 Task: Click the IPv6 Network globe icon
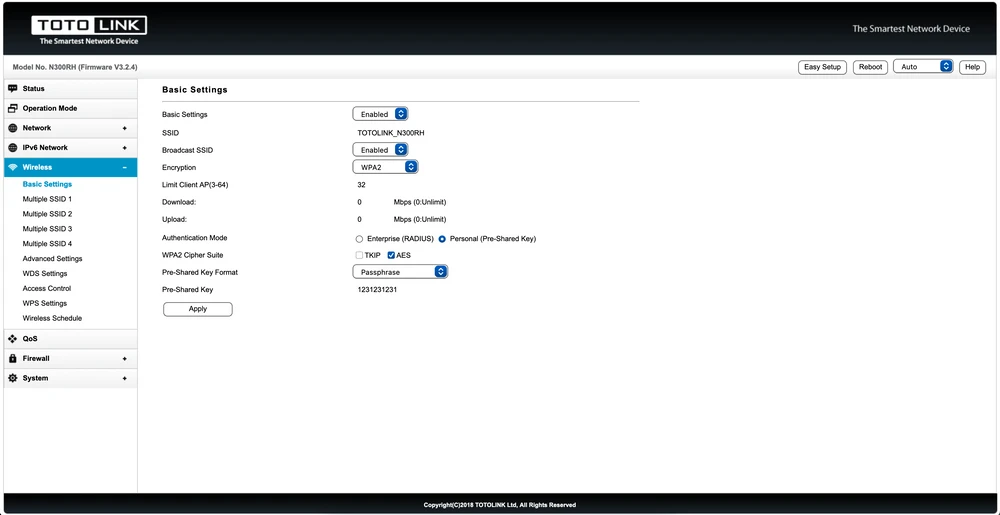click(x=13, y=148)
